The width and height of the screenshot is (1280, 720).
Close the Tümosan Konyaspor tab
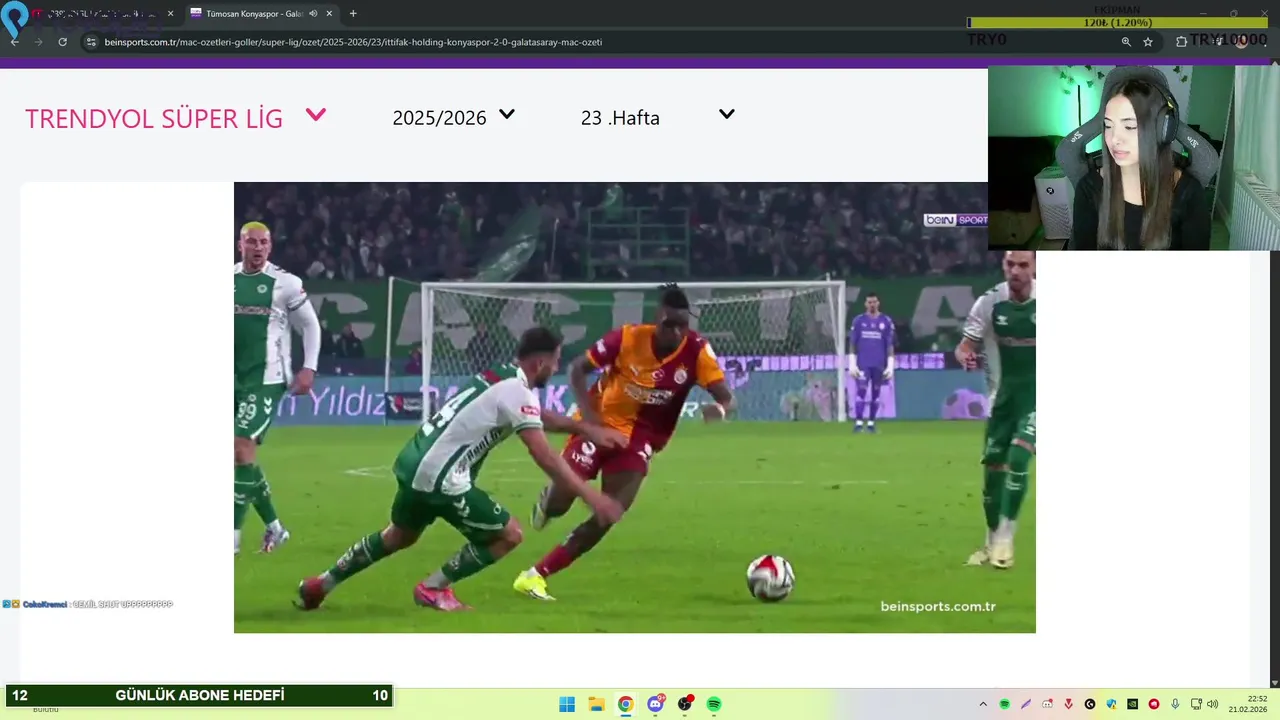(329, 14)
